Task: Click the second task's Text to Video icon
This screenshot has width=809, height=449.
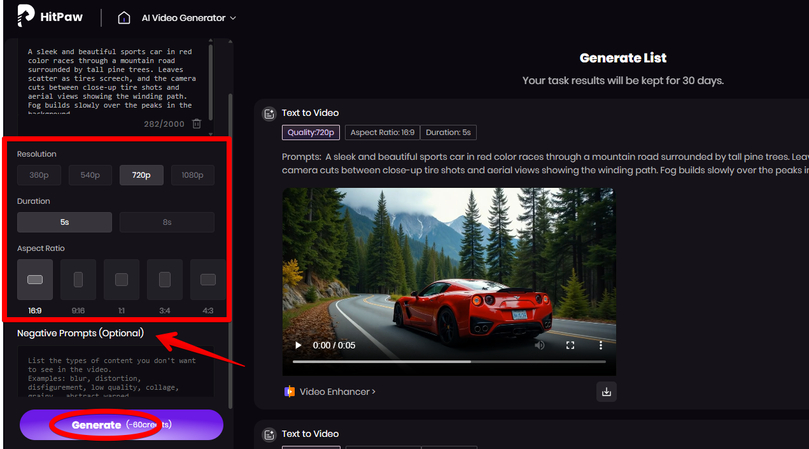Action: click(x=269, y=435)
